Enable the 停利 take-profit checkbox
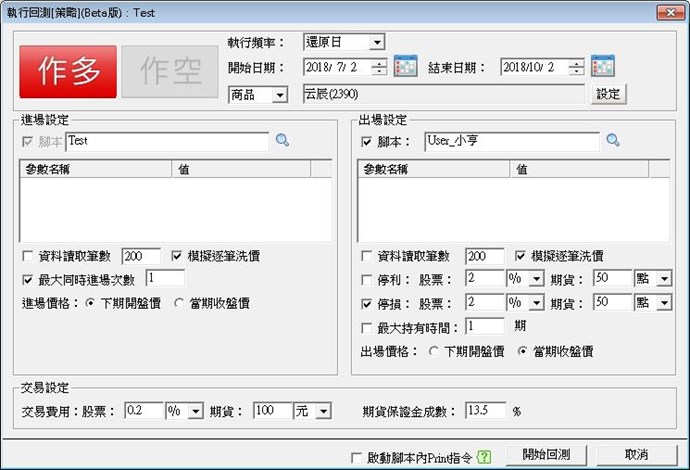 [x=368, y=277]
